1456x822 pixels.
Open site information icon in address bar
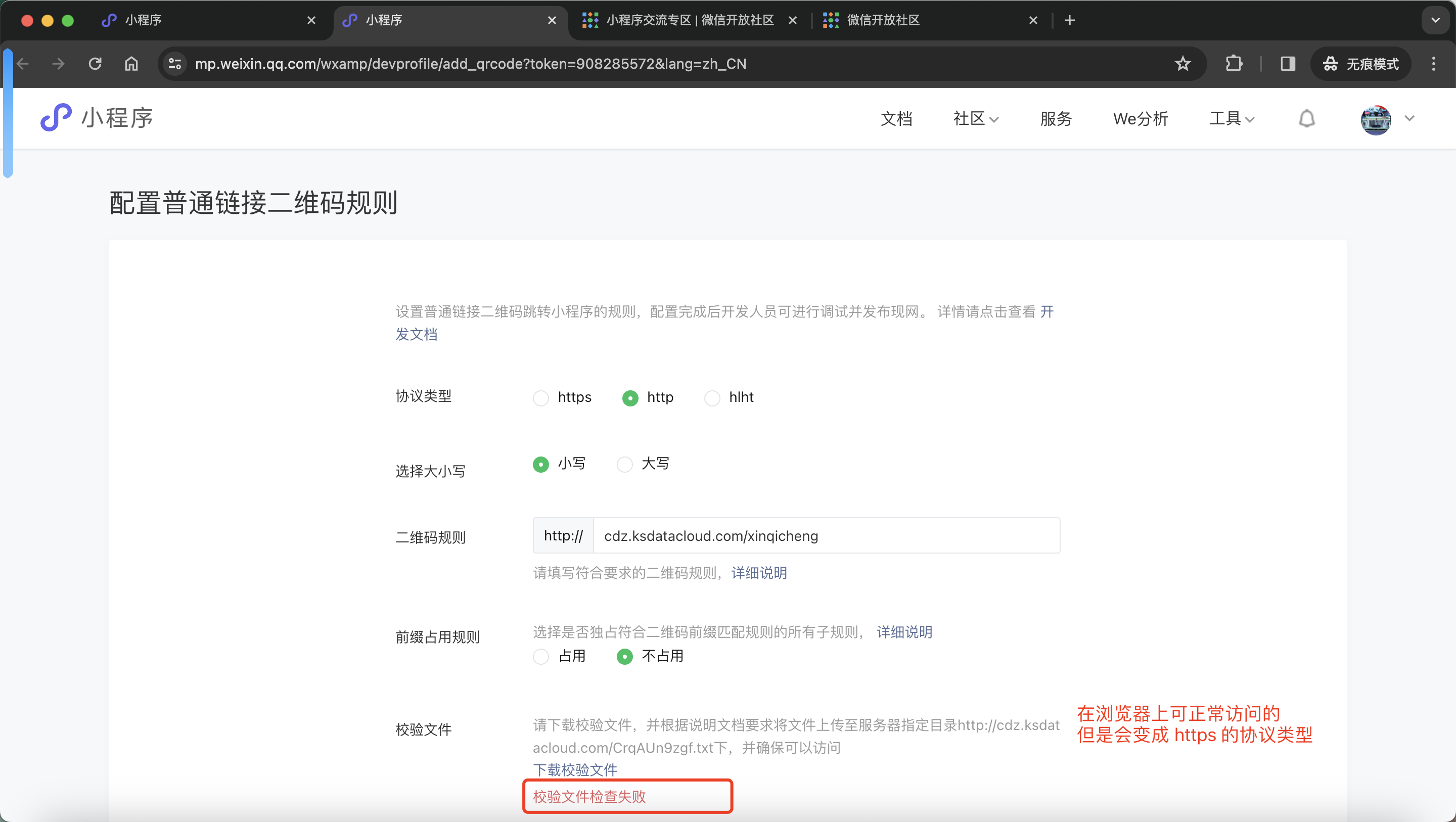[174, 64]
